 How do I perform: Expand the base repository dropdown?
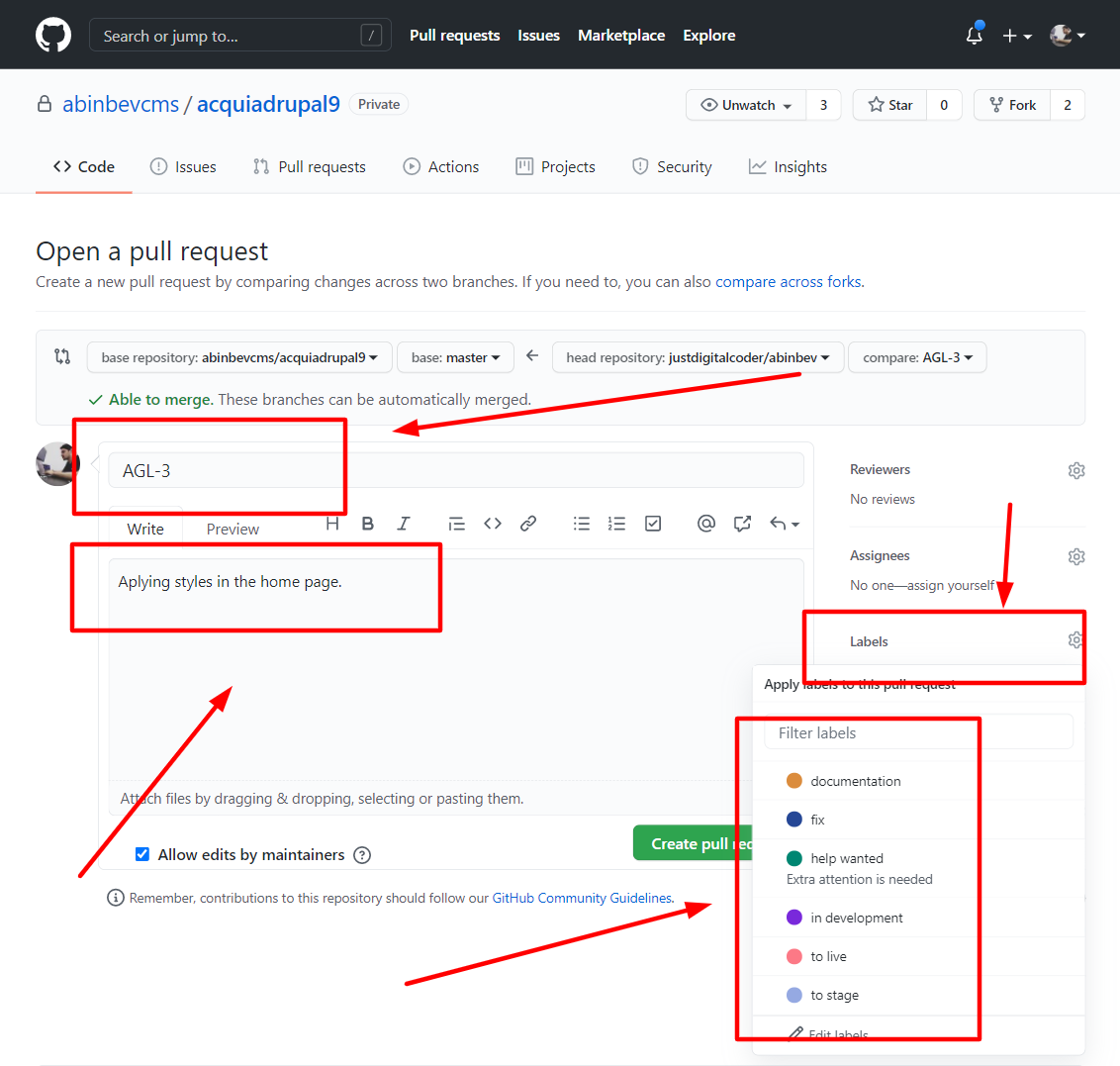[239, 357]
